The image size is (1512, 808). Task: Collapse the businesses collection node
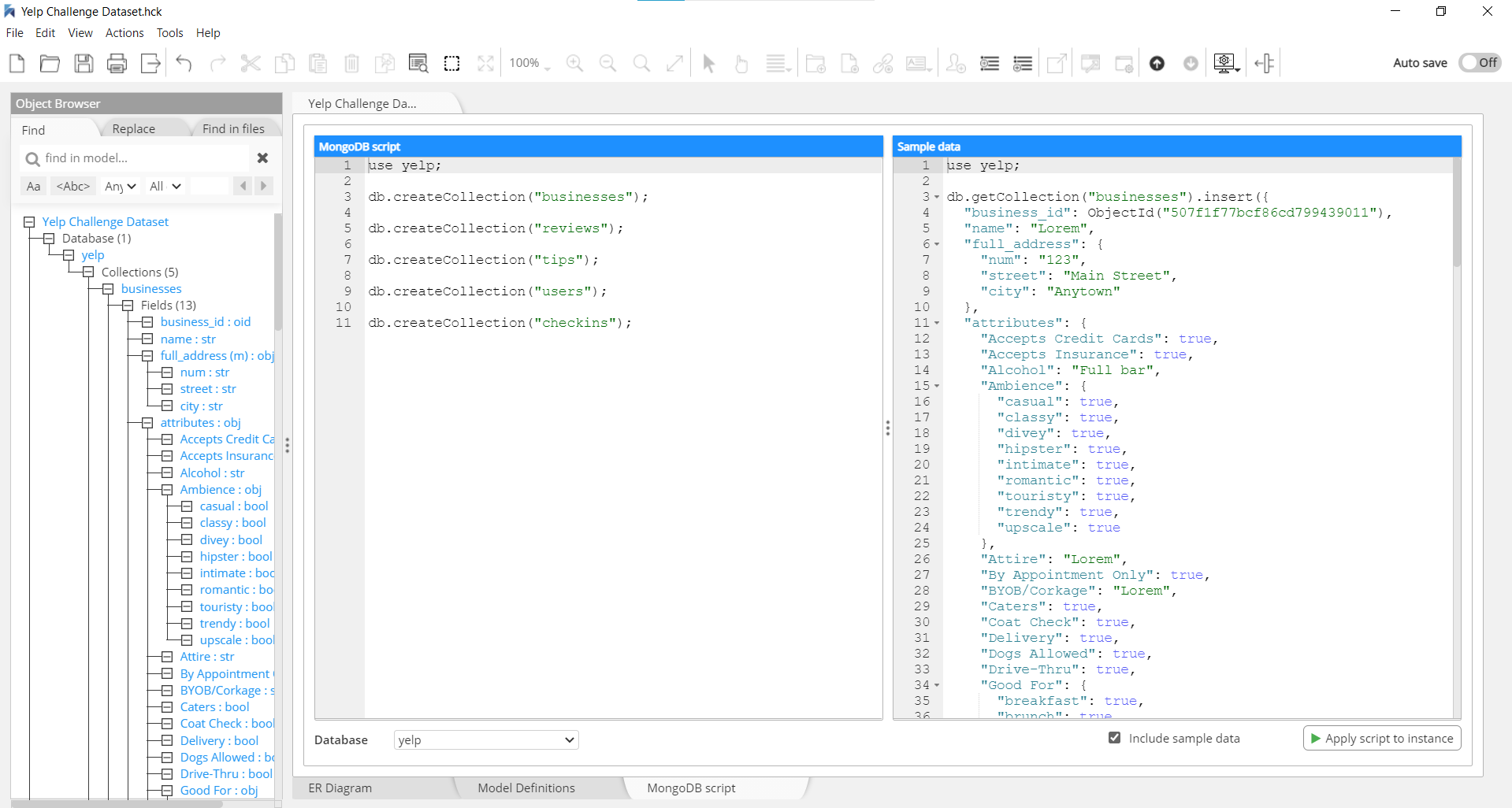click(x=108, y=289)
